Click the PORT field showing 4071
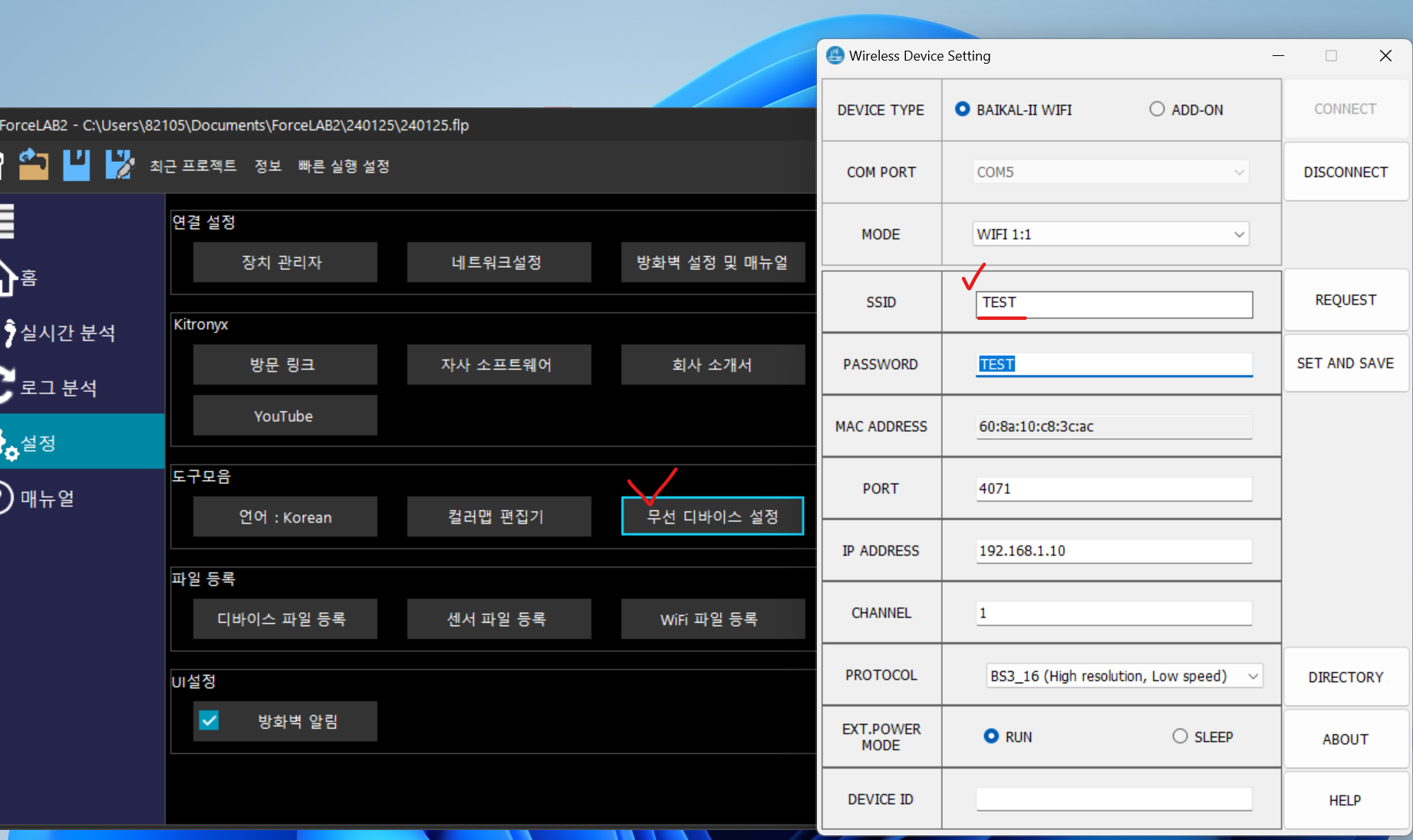The image size is (1413, 840). [1115, 489]
